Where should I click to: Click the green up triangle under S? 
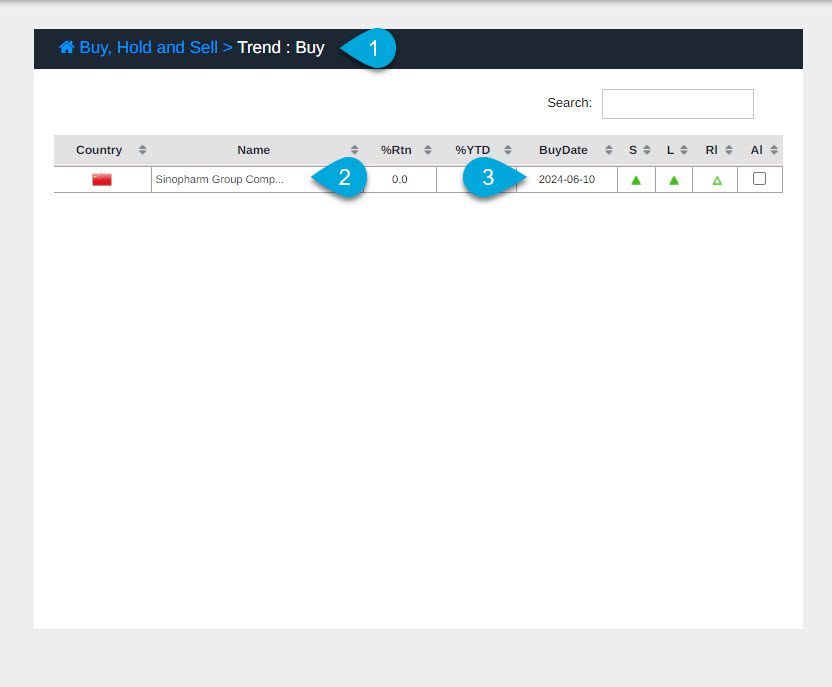(x=636, y=180)
